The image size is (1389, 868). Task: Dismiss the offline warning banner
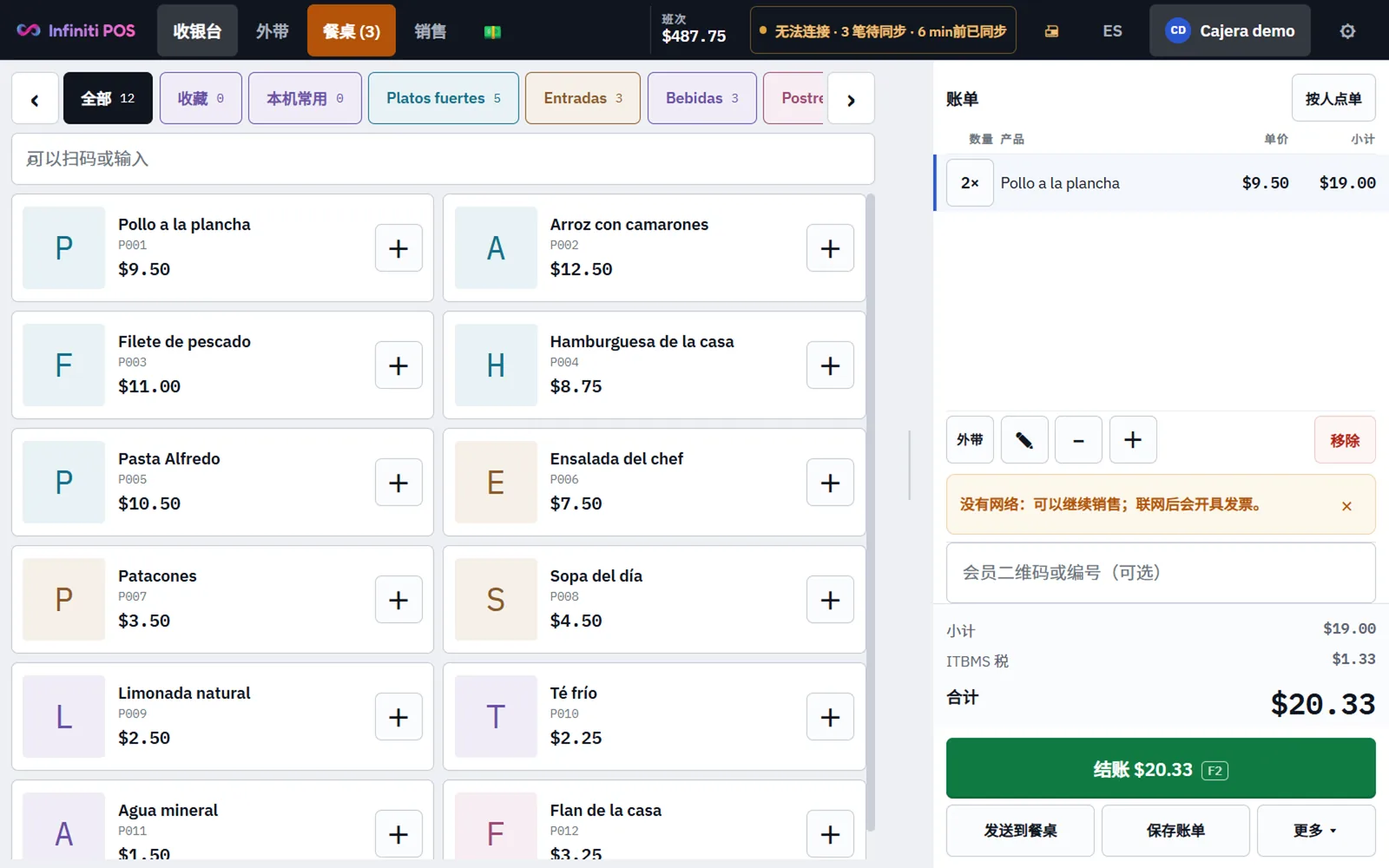pos(1346,505)
